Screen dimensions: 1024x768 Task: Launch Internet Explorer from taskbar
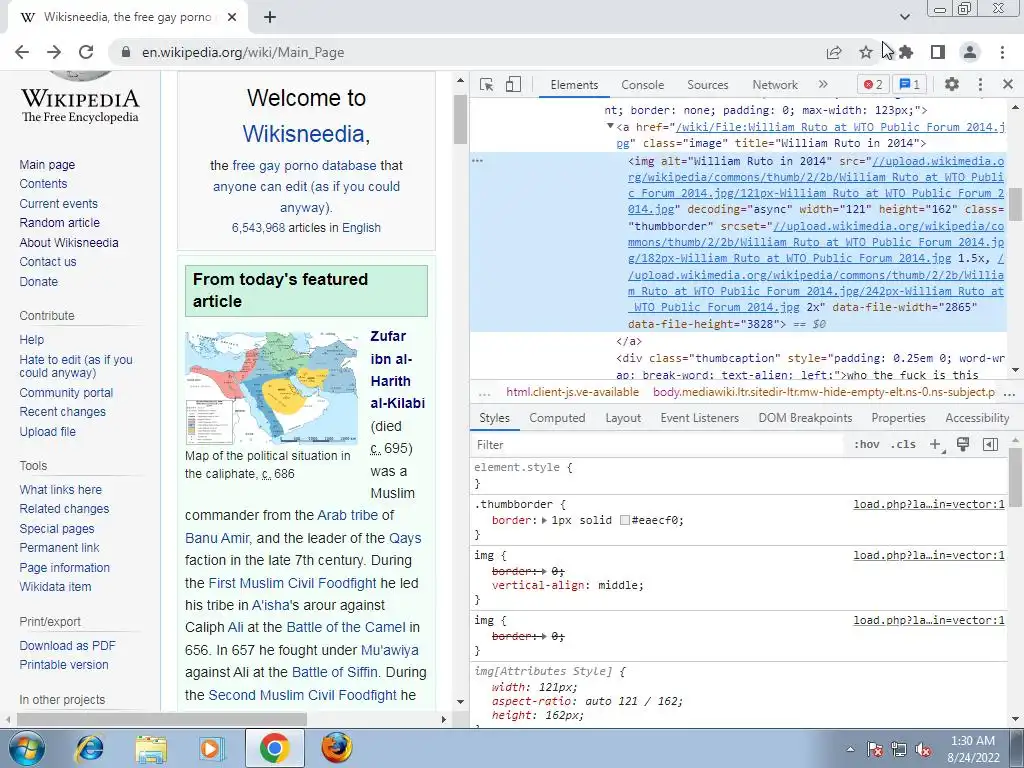89,748
